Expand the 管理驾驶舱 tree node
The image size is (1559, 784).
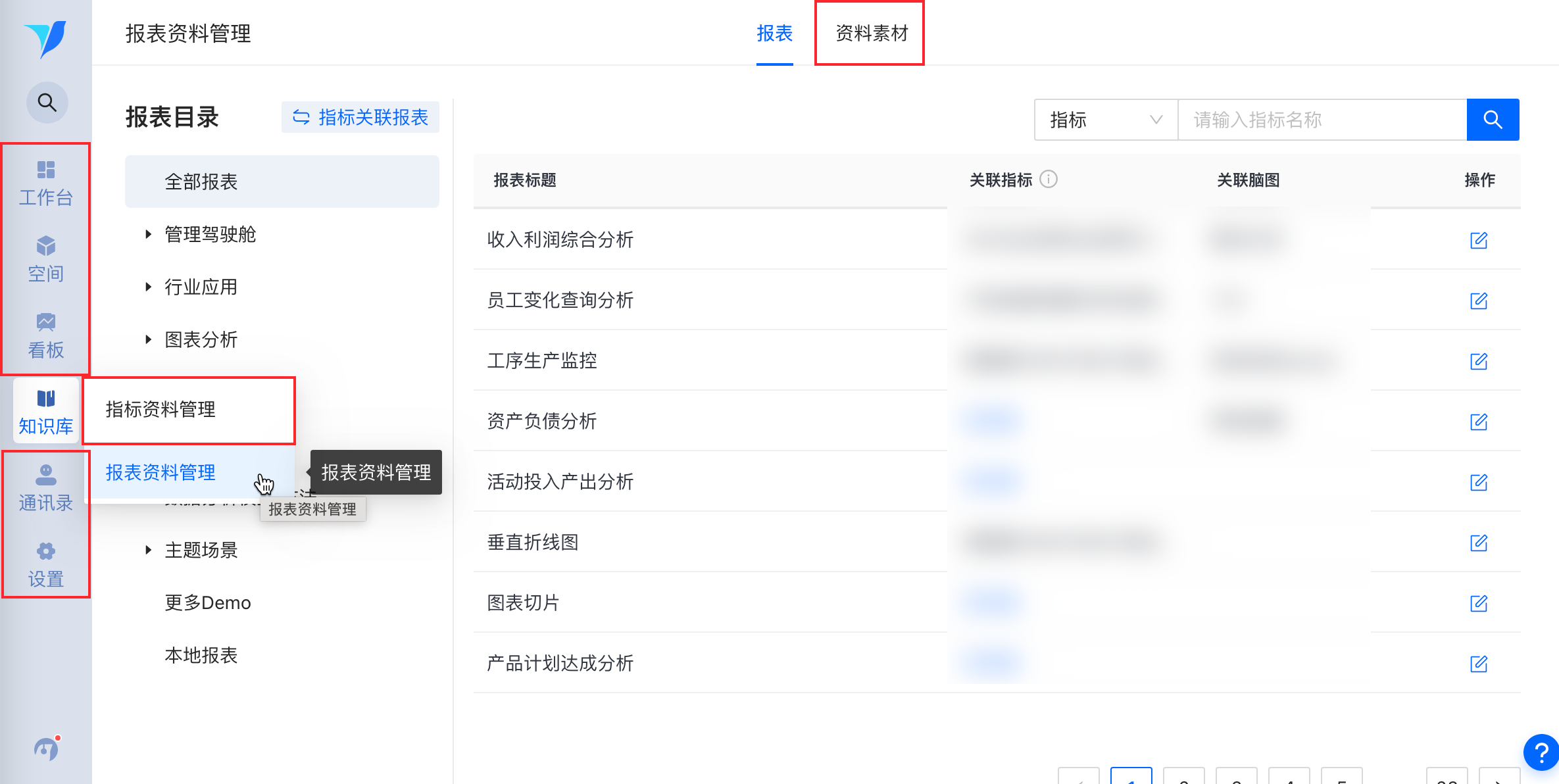pos(149,234)
